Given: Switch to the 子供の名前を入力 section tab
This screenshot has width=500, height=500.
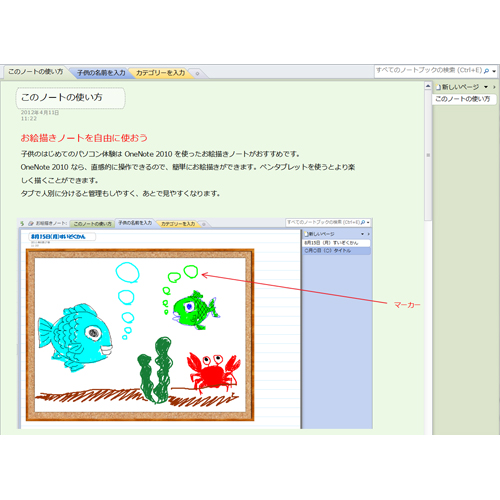Looking at the screenshot, I should [x=101, y=73].
